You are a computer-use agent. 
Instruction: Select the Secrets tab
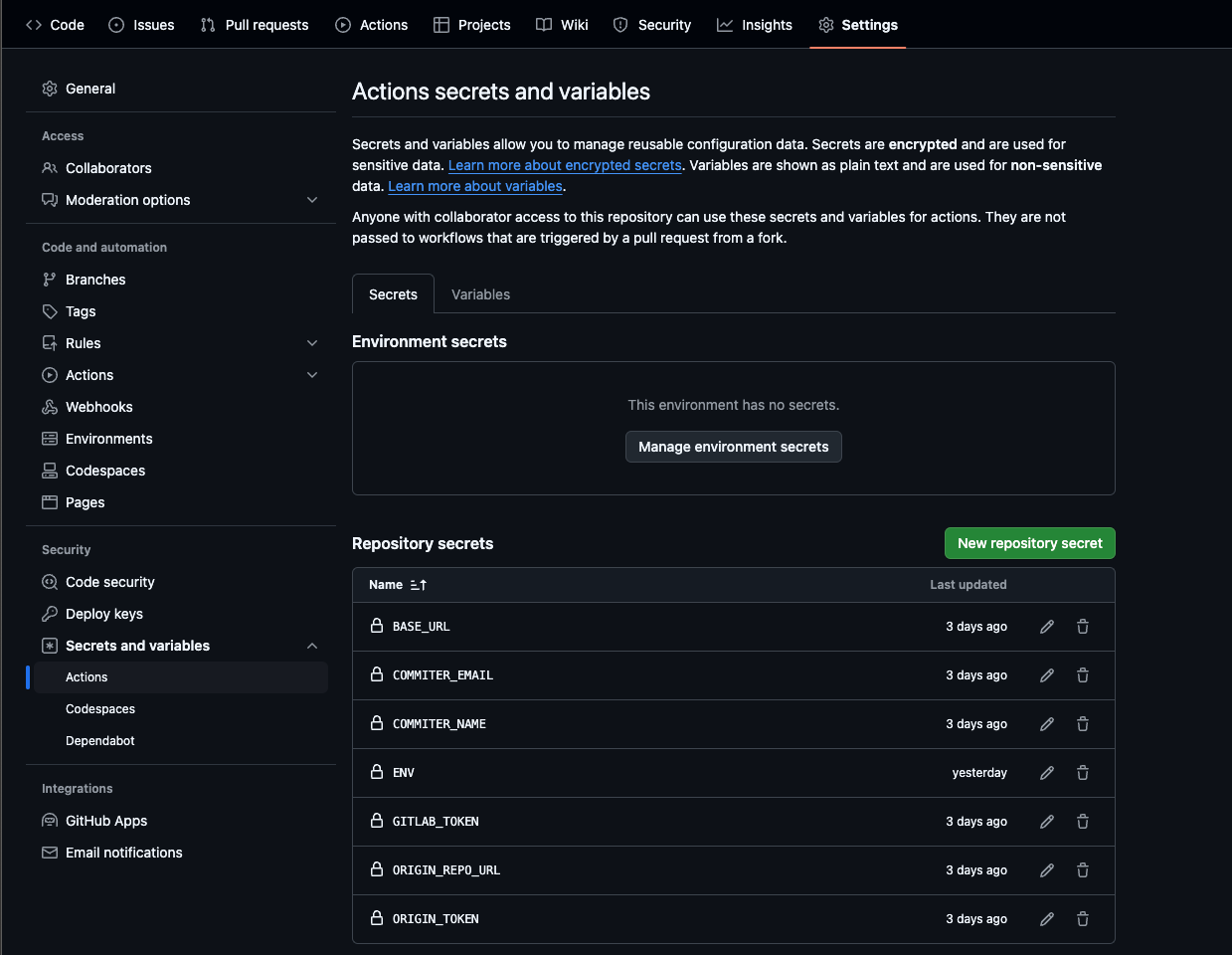[393, 294]
